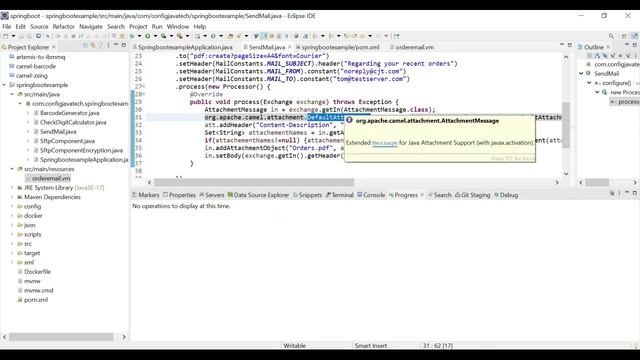Viewport: 640px width, 360px height.
Task: Click the editor horizontal scrollbar thumb
Action: click(x=254, y=182)
